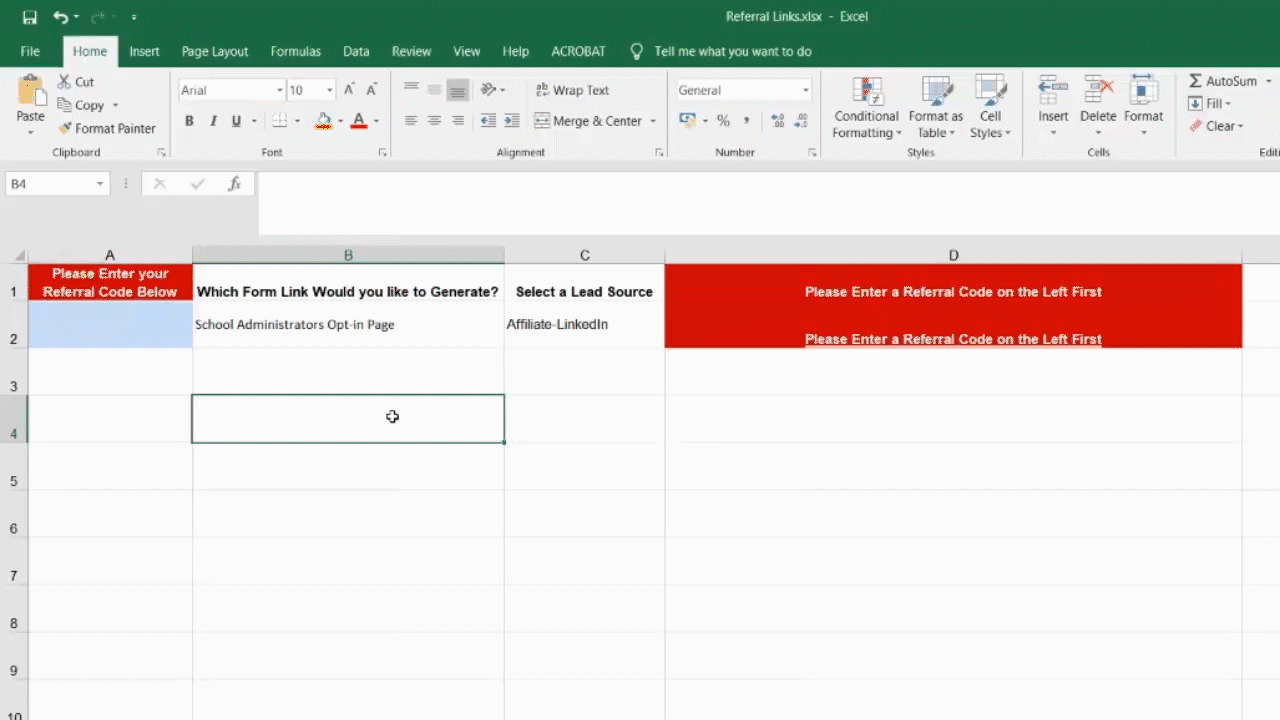Click the AutoSum sigma icon

tap(1195, 81)
